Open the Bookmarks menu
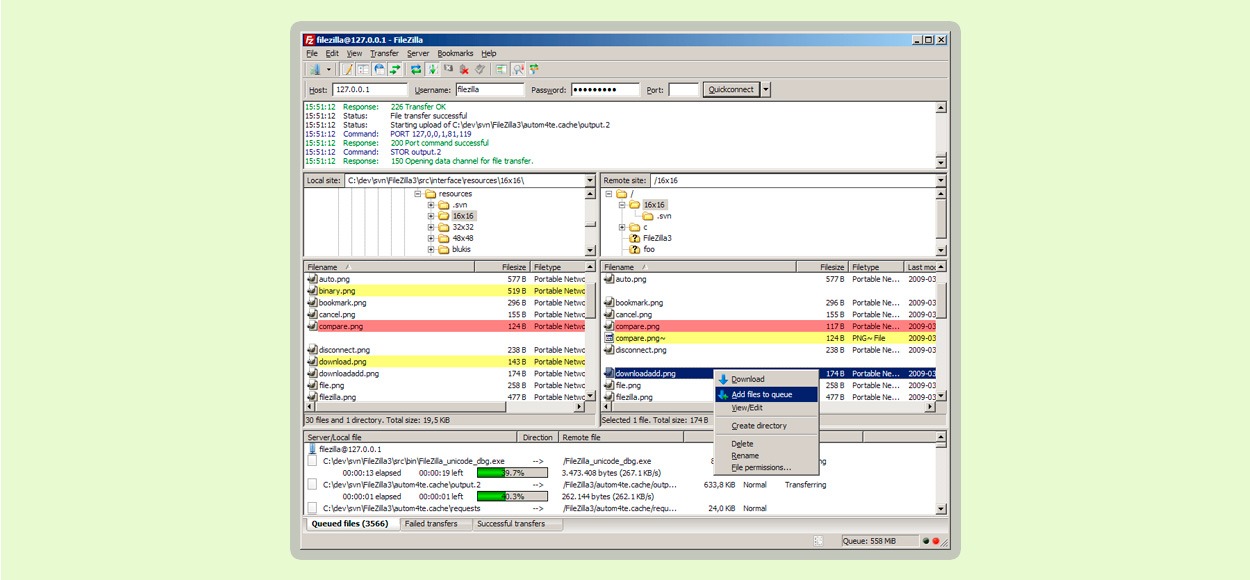 (455, 53)
